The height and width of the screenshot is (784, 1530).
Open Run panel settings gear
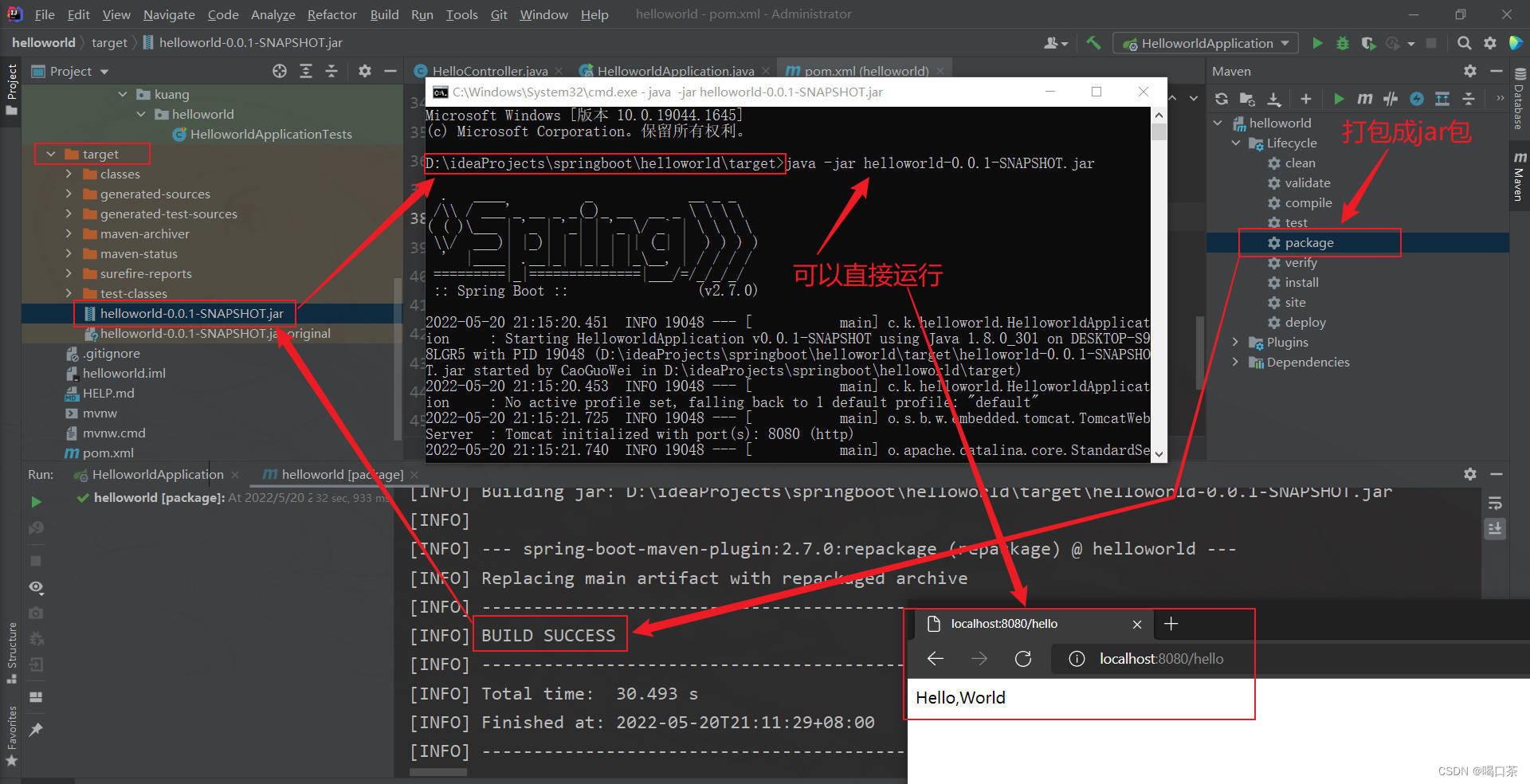(x=1470, y=474)
